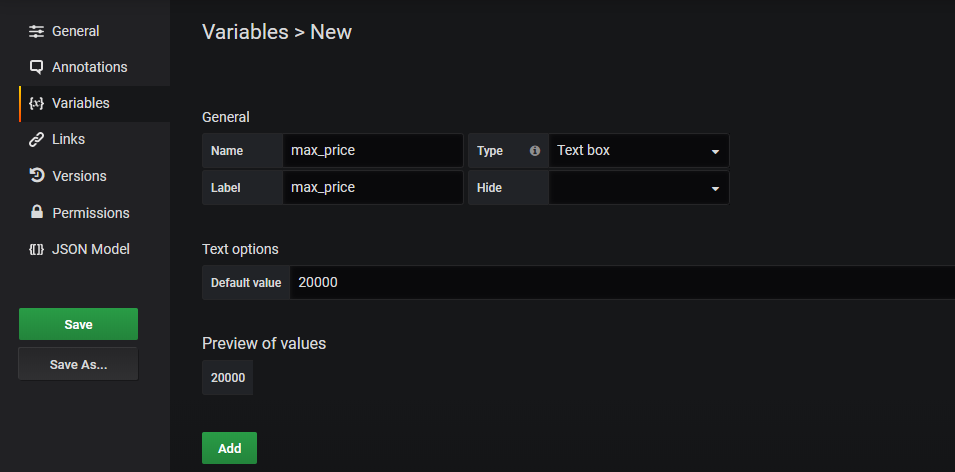
Task: Click the Annotations comment icon
Action: 37,67
